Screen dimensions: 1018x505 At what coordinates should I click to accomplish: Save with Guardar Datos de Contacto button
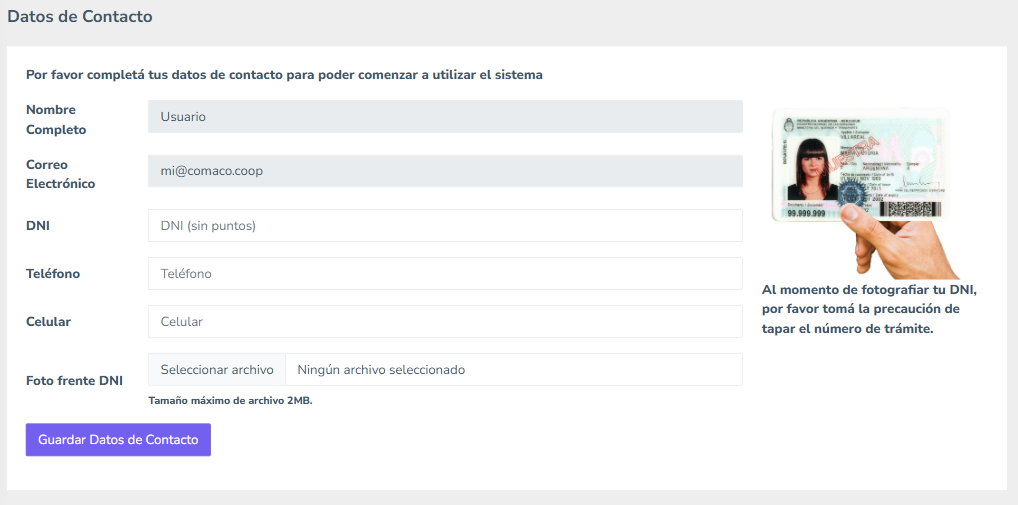[118, 440]
